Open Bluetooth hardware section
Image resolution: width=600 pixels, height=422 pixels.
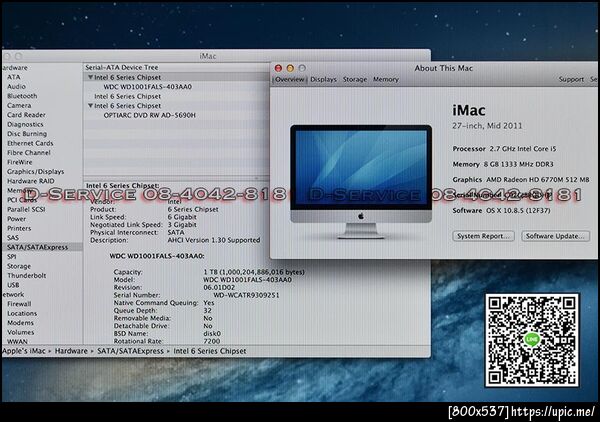[22, 96]
